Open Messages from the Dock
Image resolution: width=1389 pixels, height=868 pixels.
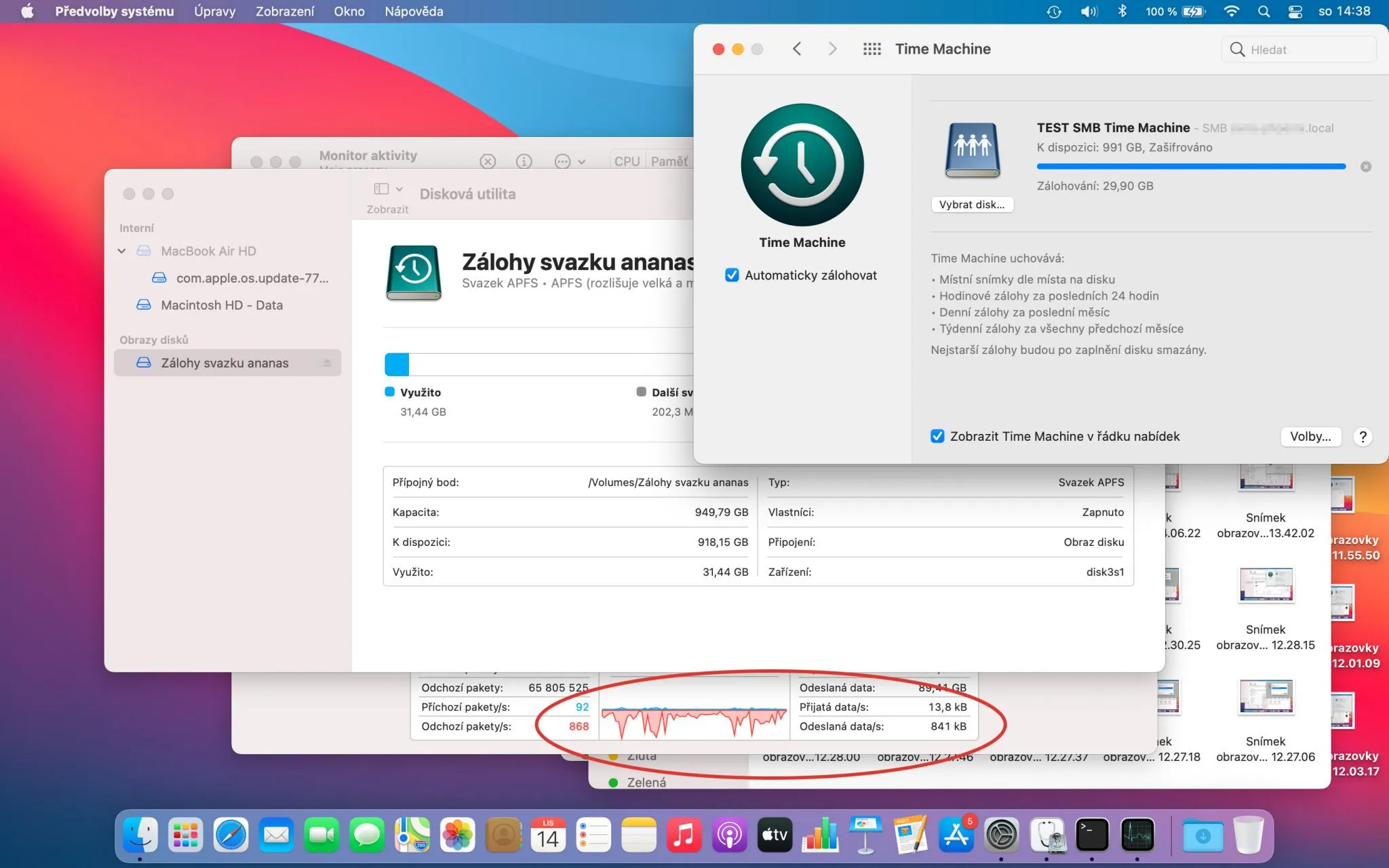click(x=367, y=835)
